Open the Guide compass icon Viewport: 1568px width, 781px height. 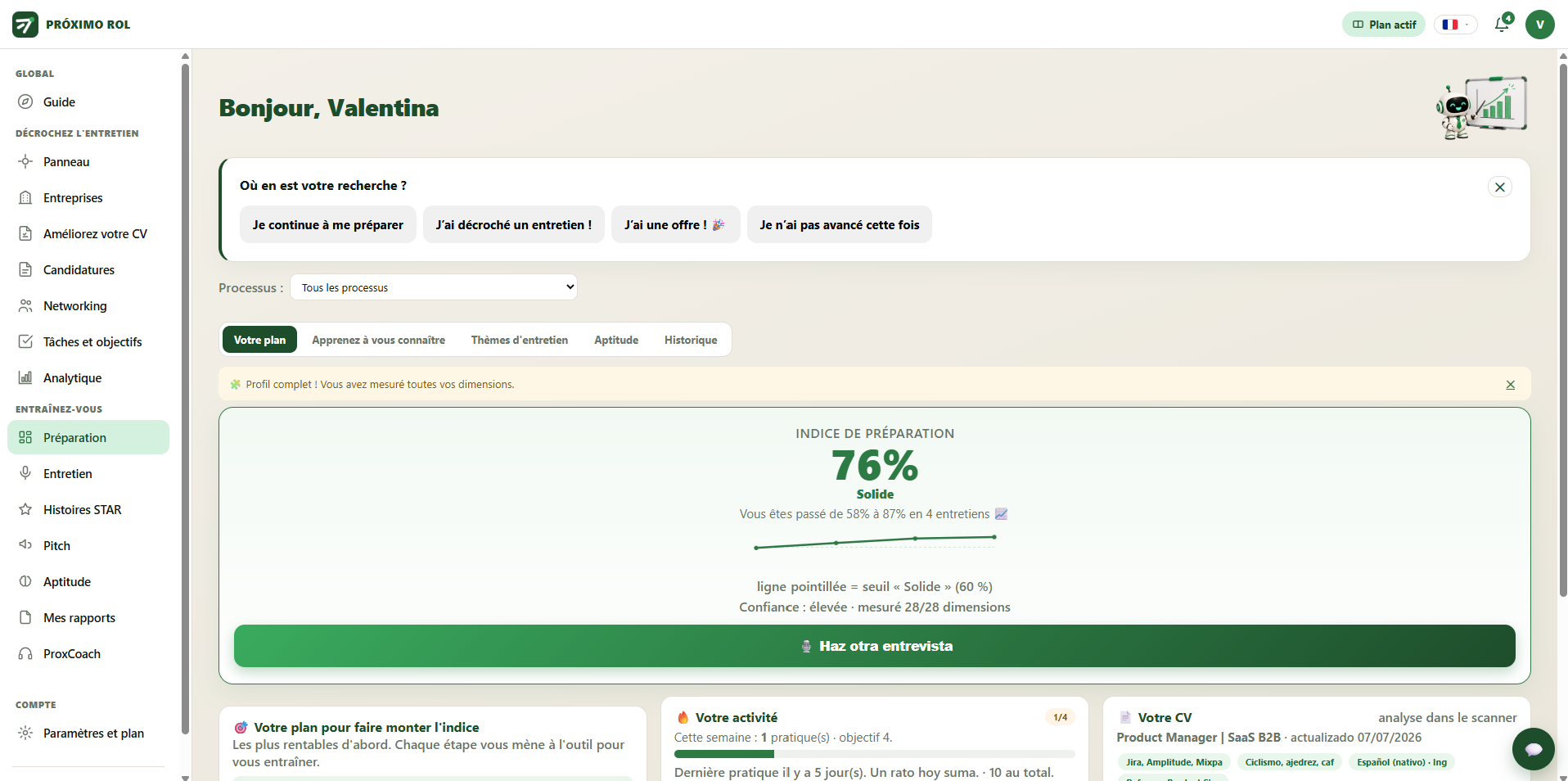[x=25, y=102]
